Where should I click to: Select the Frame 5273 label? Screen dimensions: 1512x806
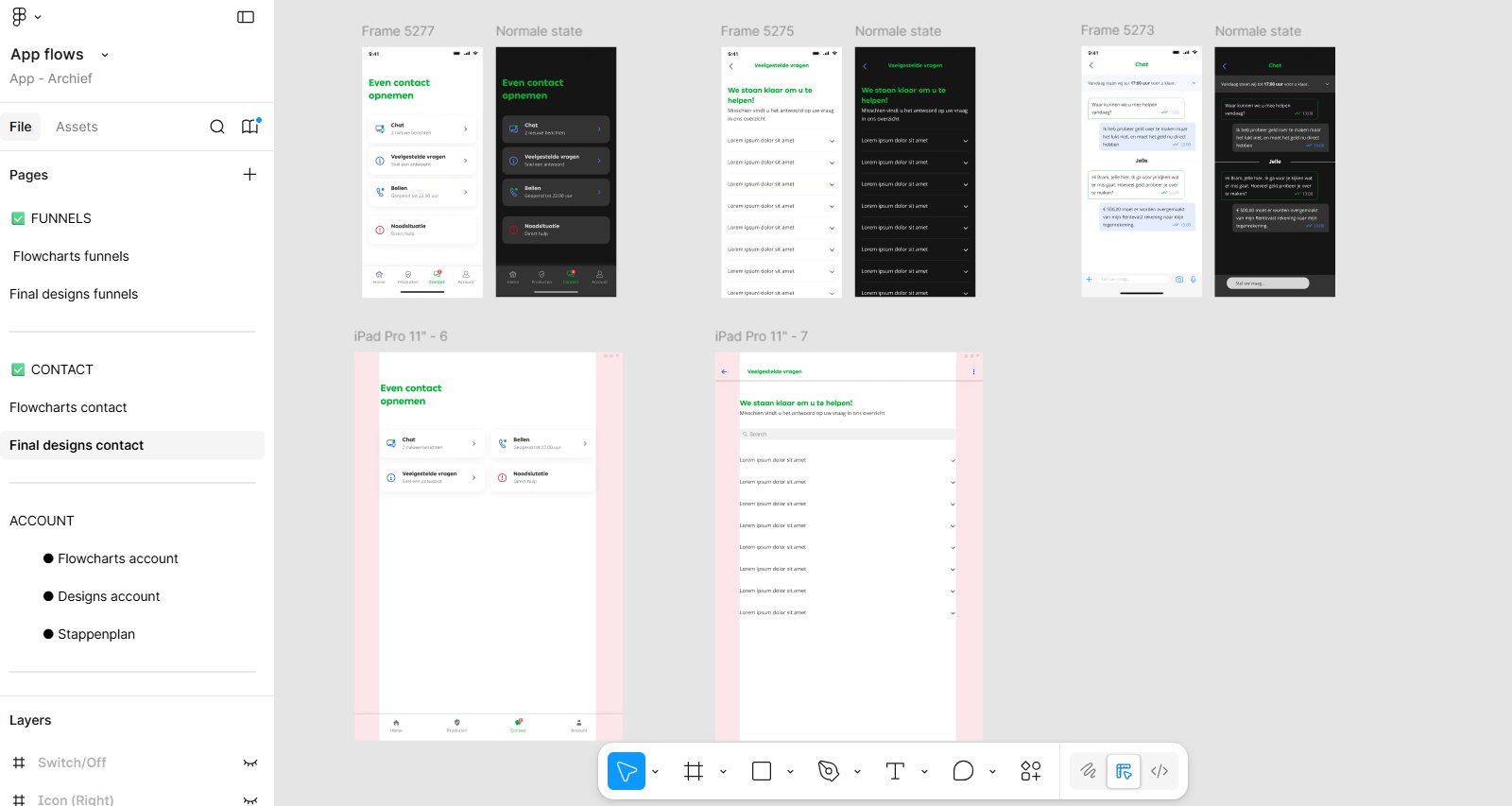click(1117, 30)
